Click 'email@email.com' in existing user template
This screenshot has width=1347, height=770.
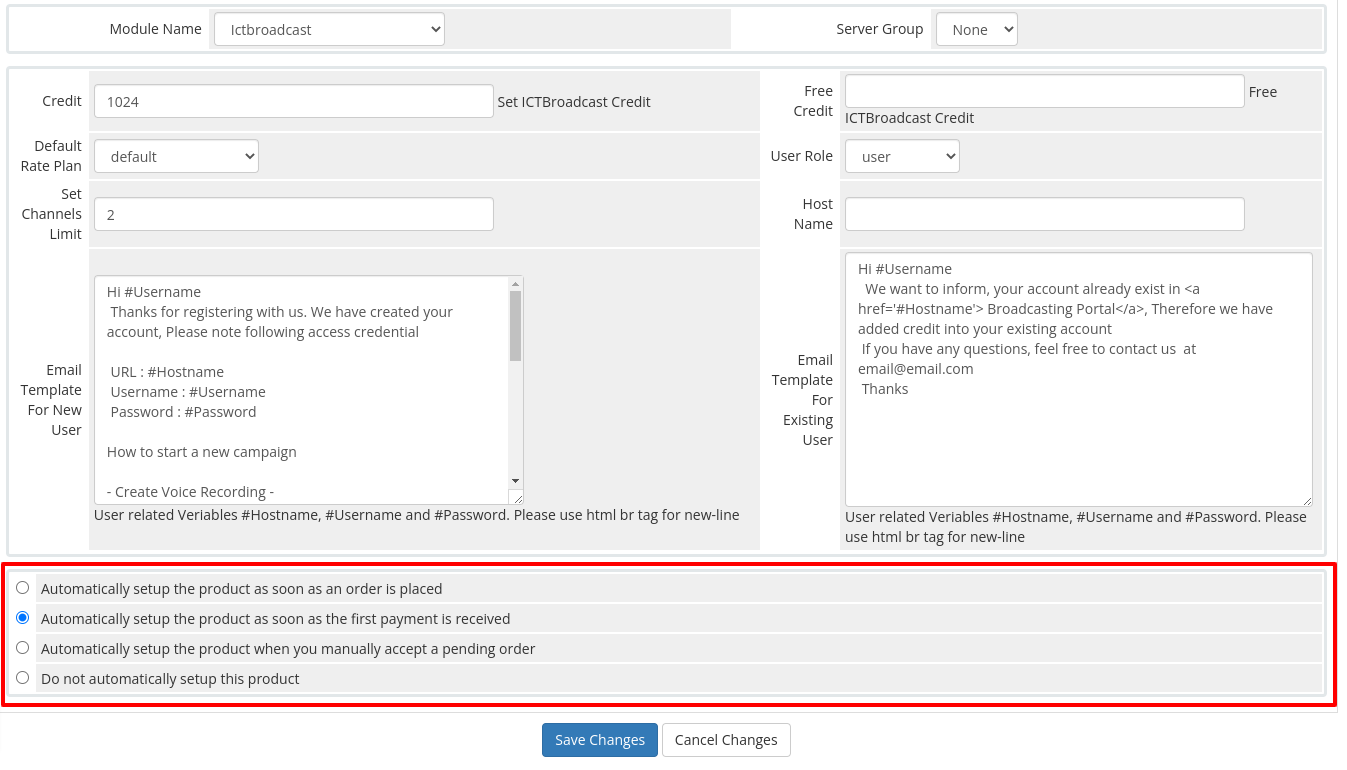coord(916,369)
